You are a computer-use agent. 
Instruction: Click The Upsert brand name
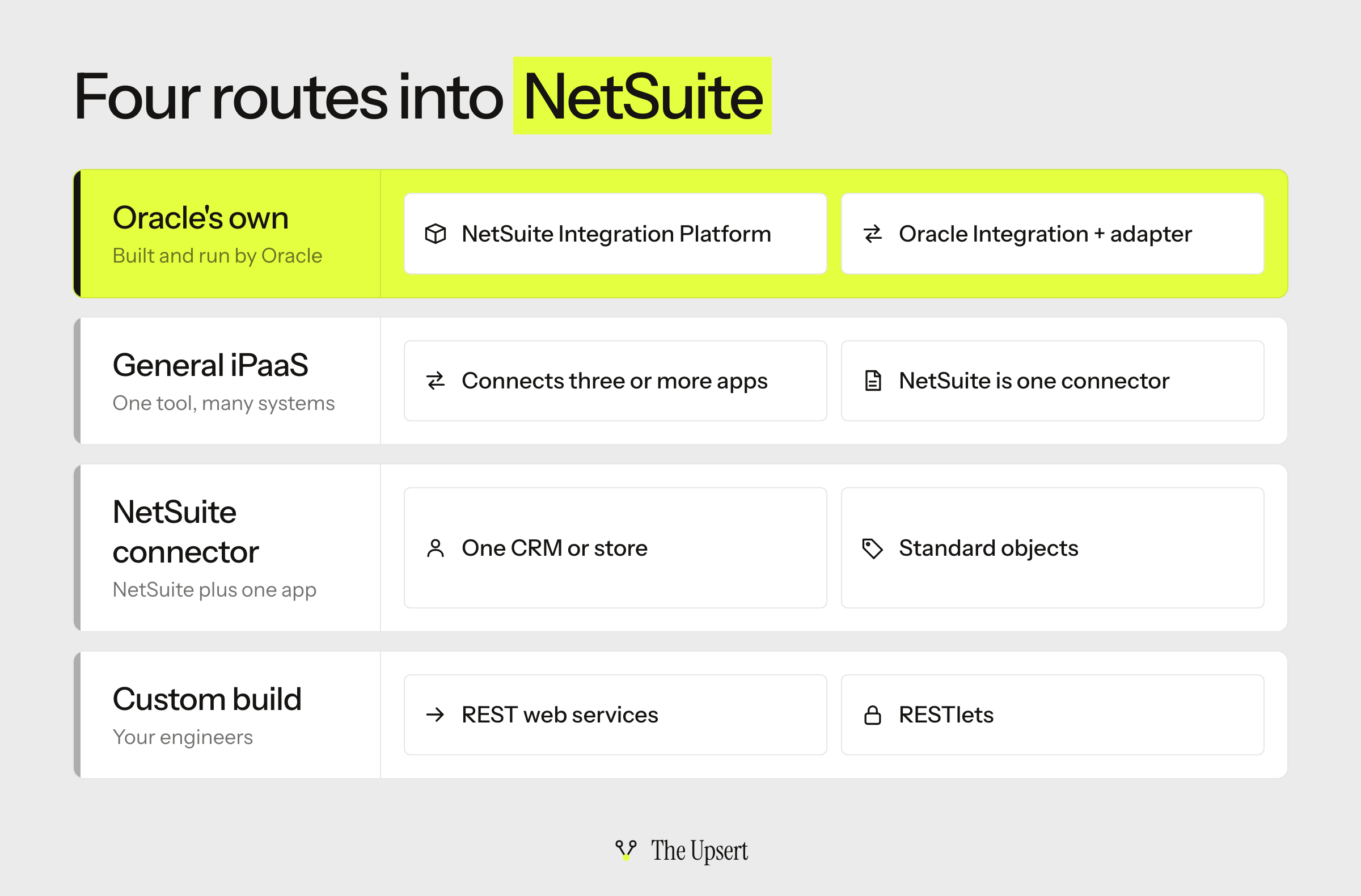[x=699, y=850]
